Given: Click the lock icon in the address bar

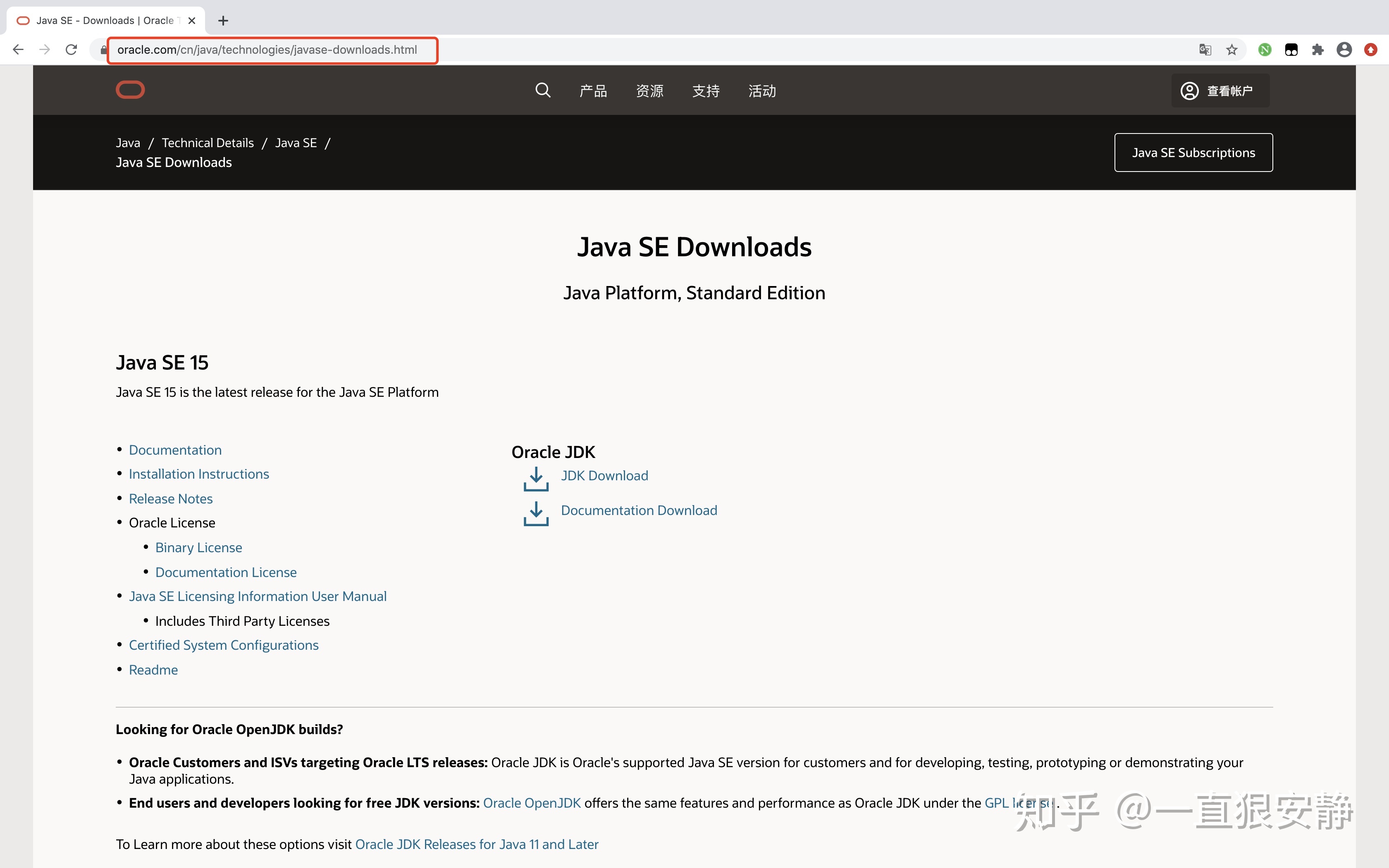Looking at the screenshot, I should 103,50.
